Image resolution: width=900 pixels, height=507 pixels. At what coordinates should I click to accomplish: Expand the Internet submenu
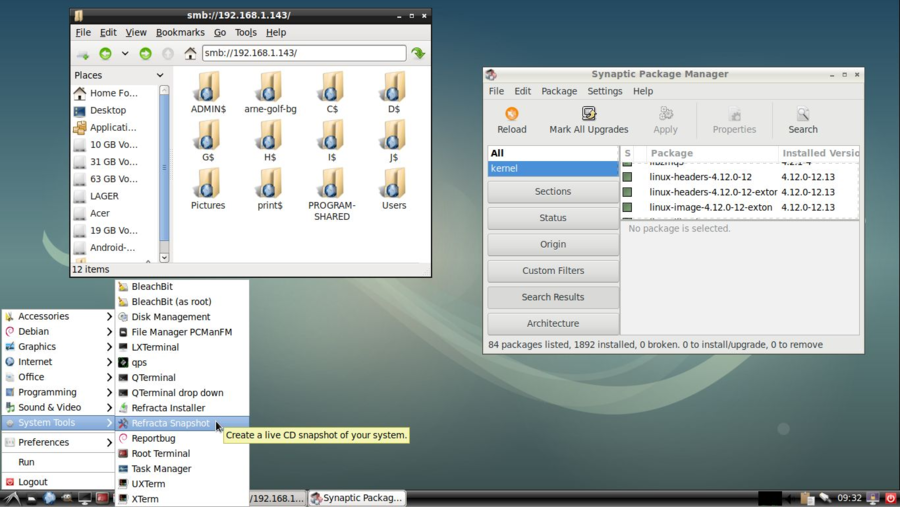click(58, 362)
